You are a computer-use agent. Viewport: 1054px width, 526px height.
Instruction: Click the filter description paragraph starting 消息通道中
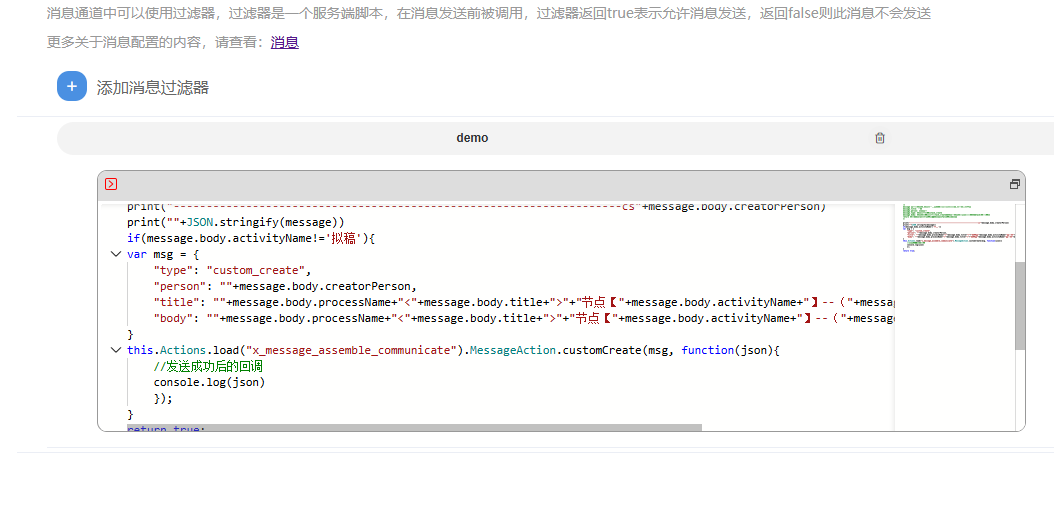pyautogui.click(x=489, y=13)
